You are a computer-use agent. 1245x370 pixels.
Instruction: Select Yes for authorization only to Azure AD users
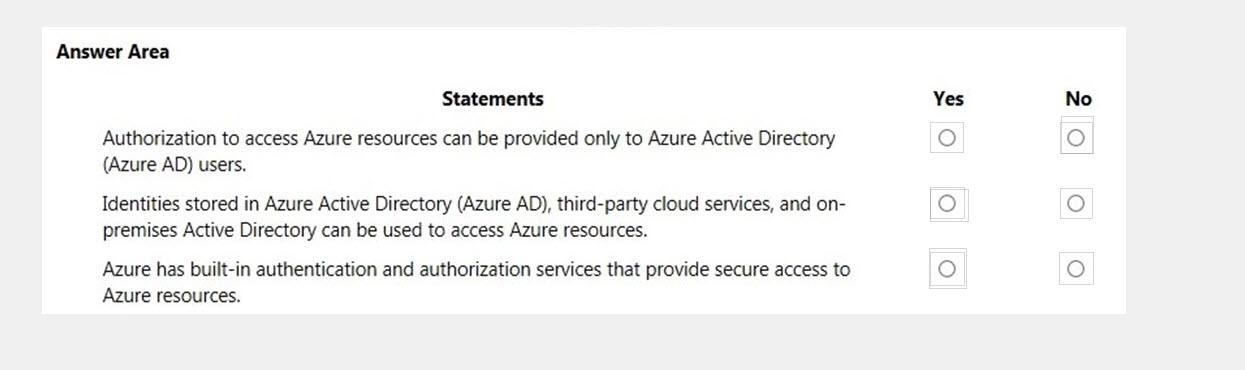click(946, 138)
